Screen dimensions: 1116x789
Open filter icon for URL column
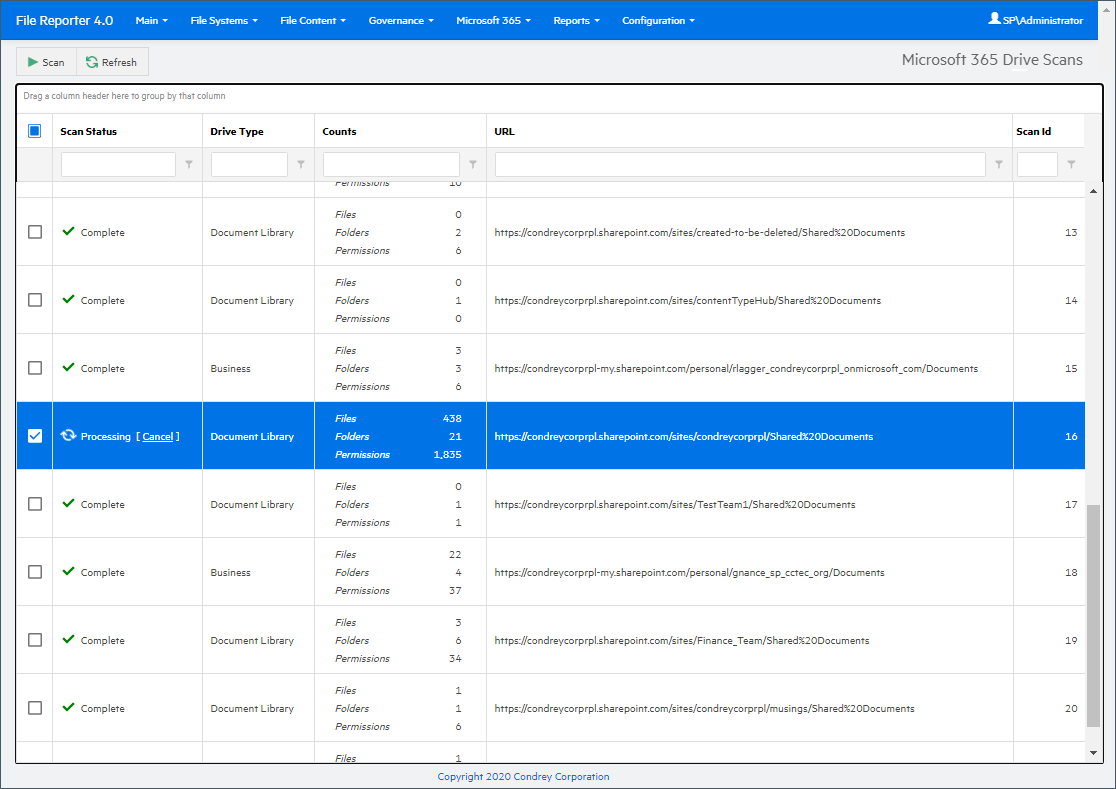999,165
